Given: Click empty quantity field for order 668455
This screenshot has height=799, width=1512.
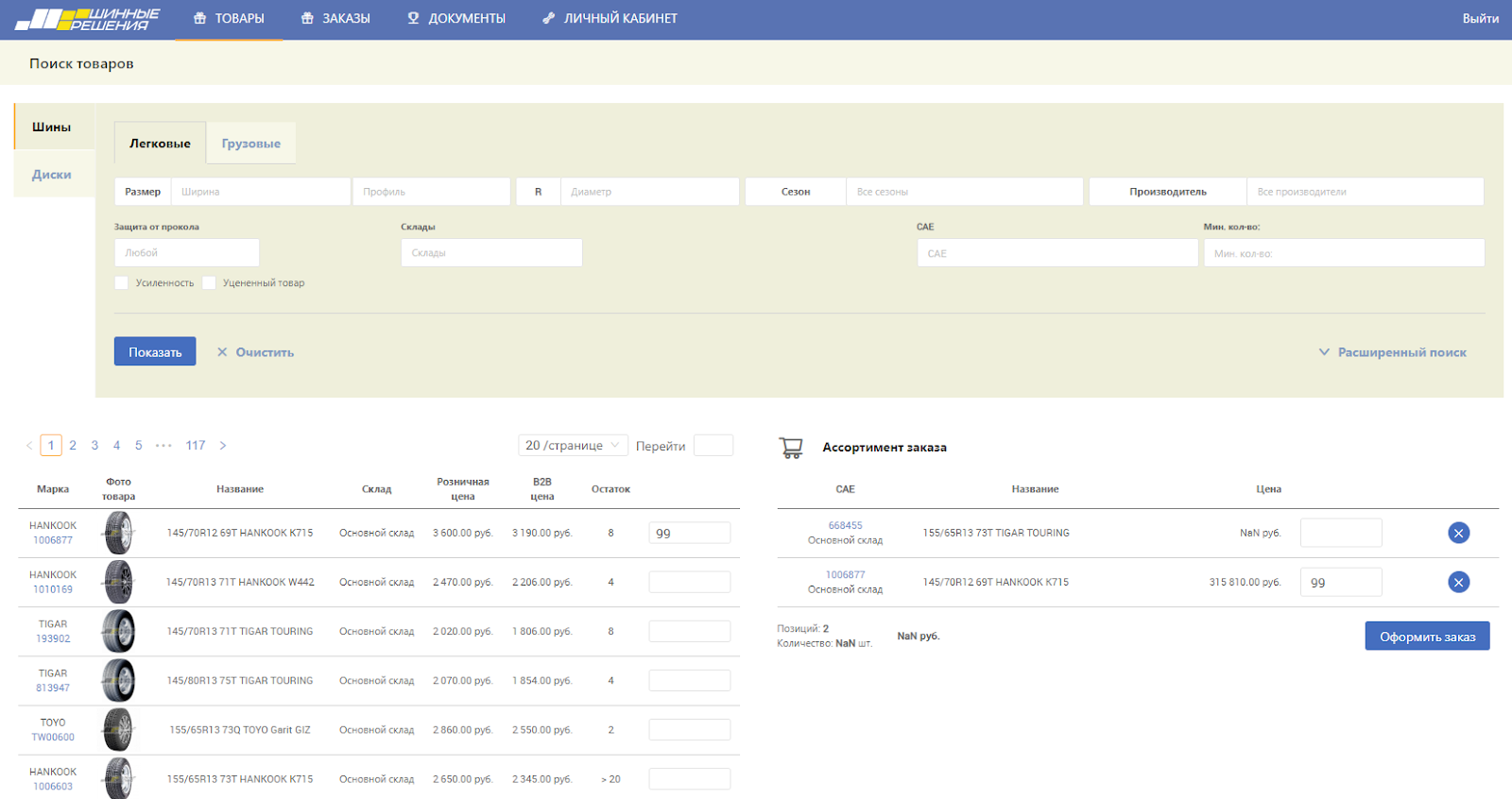Looking at the screenshot, I should (1341, 533).
